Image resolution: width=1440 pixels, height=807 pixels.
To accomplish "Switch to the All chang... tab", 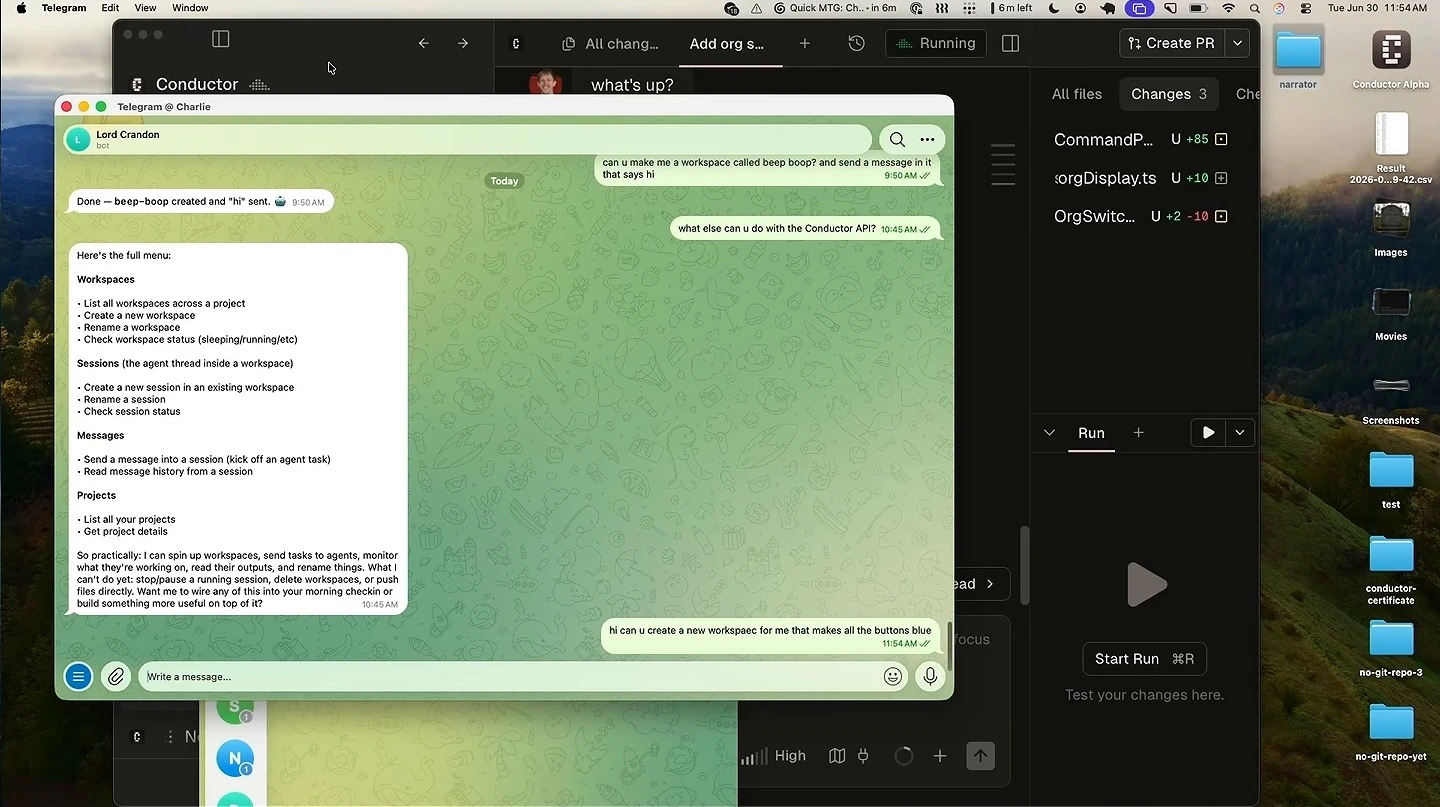I will [611, 44].
